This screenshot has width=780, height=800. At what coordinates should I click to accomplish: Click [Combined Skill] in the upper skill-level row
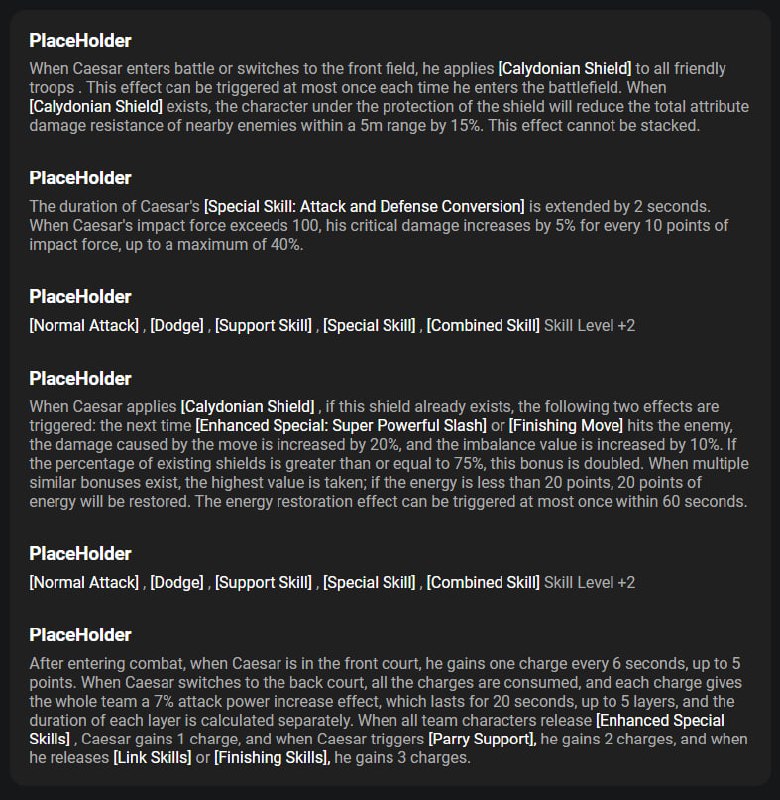483,325
